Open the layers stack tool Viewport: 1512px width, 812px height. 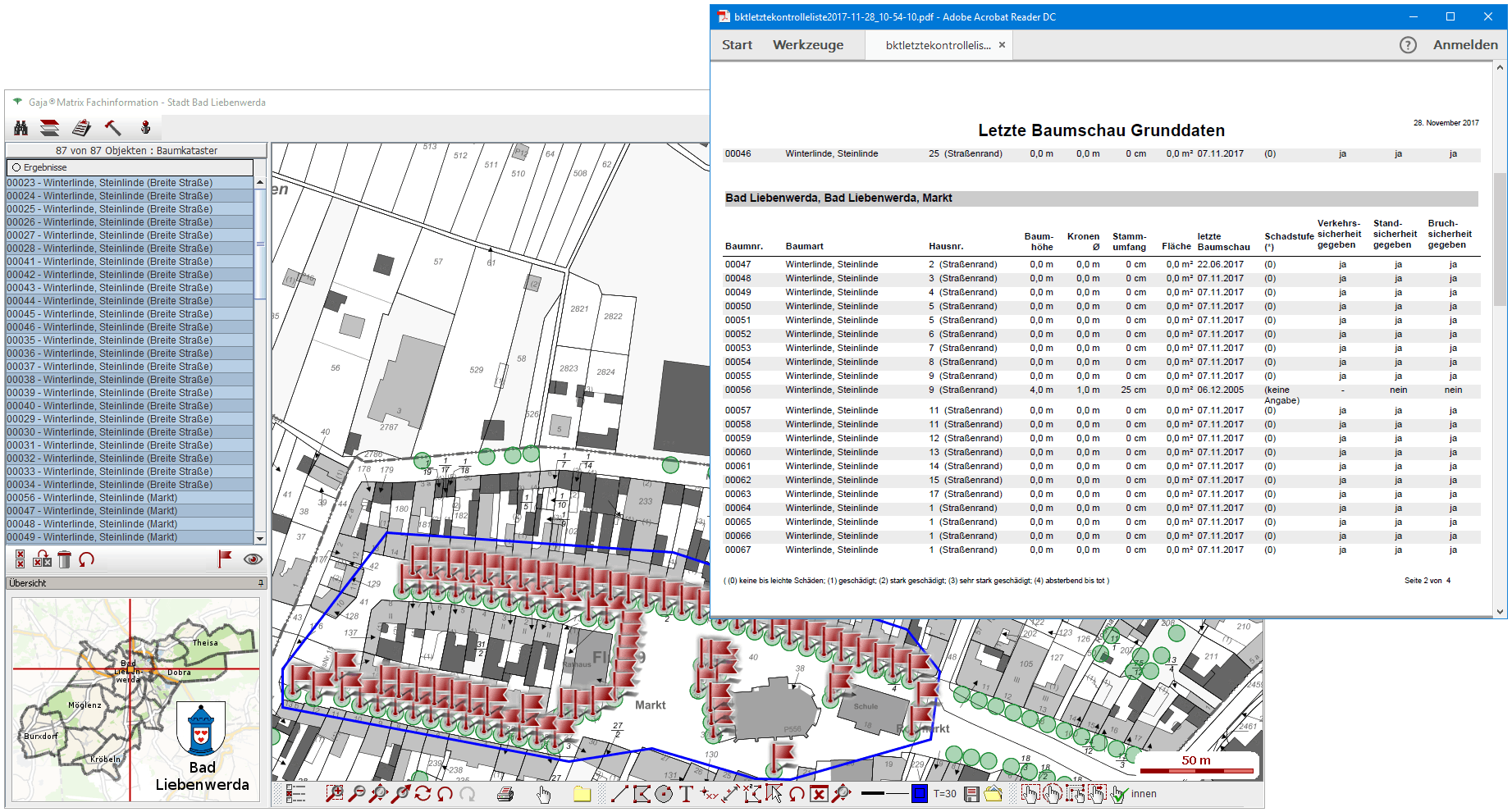click(50, 128)
